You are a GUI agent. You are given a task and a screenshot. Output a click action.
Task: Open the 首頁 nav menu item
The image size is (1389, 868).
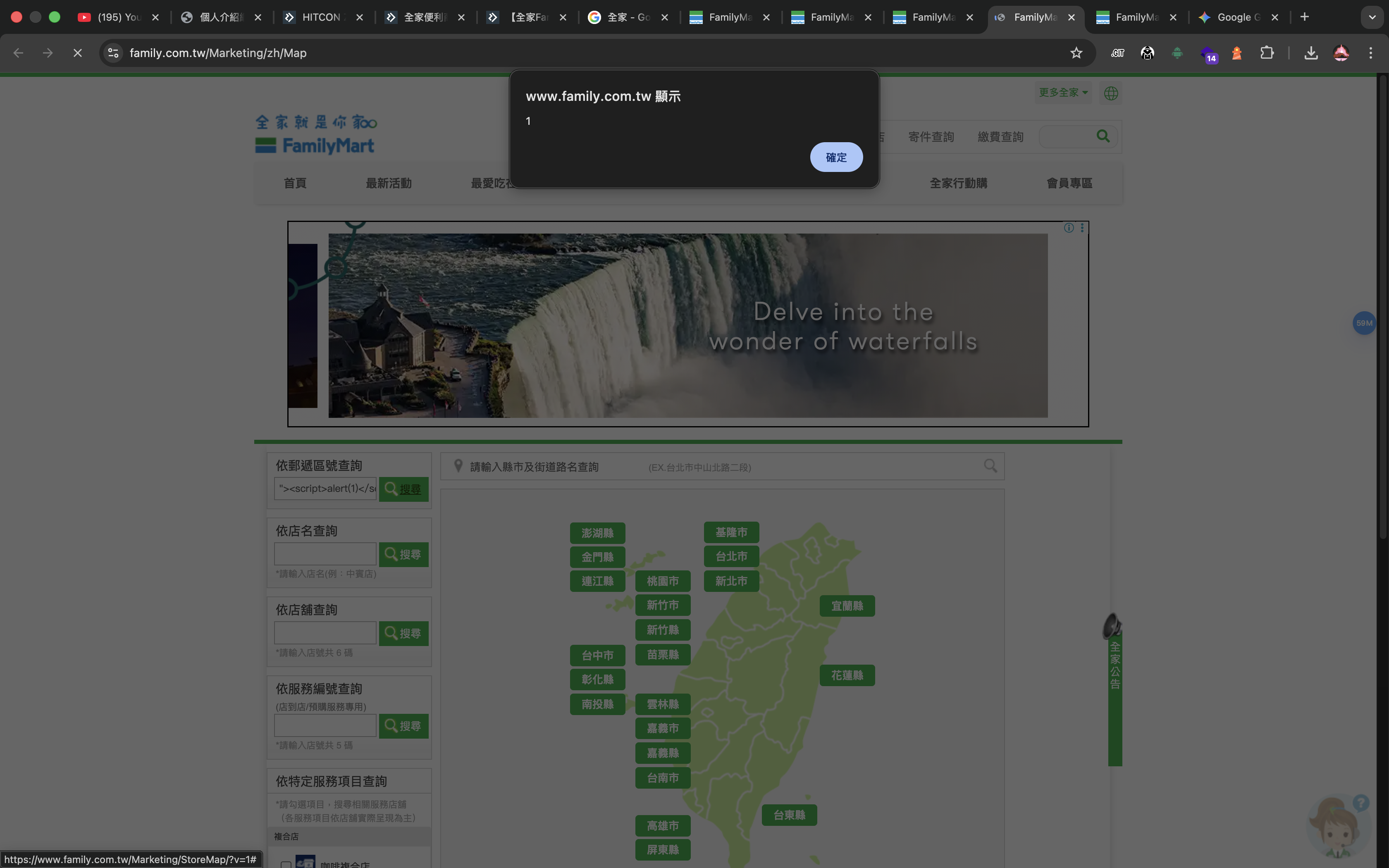[x=295, y=183]
